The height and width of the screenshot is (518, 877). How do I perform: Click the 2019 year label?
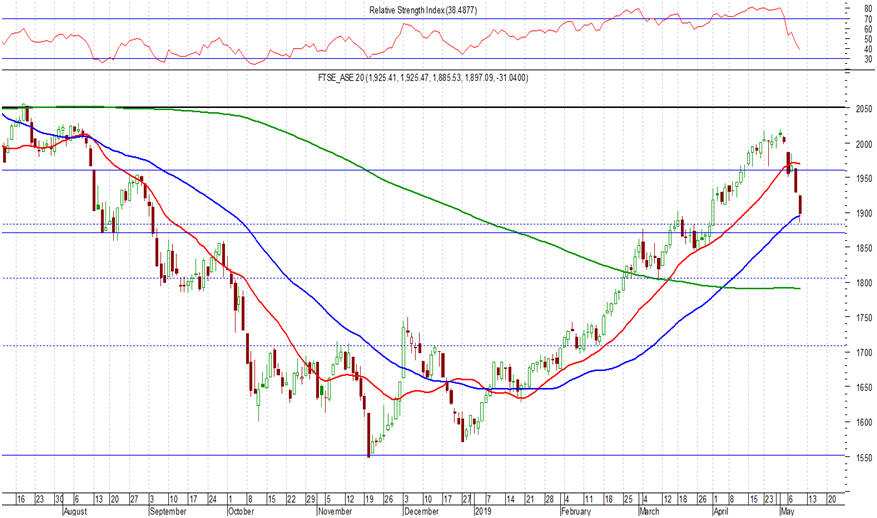coord(482,511)
